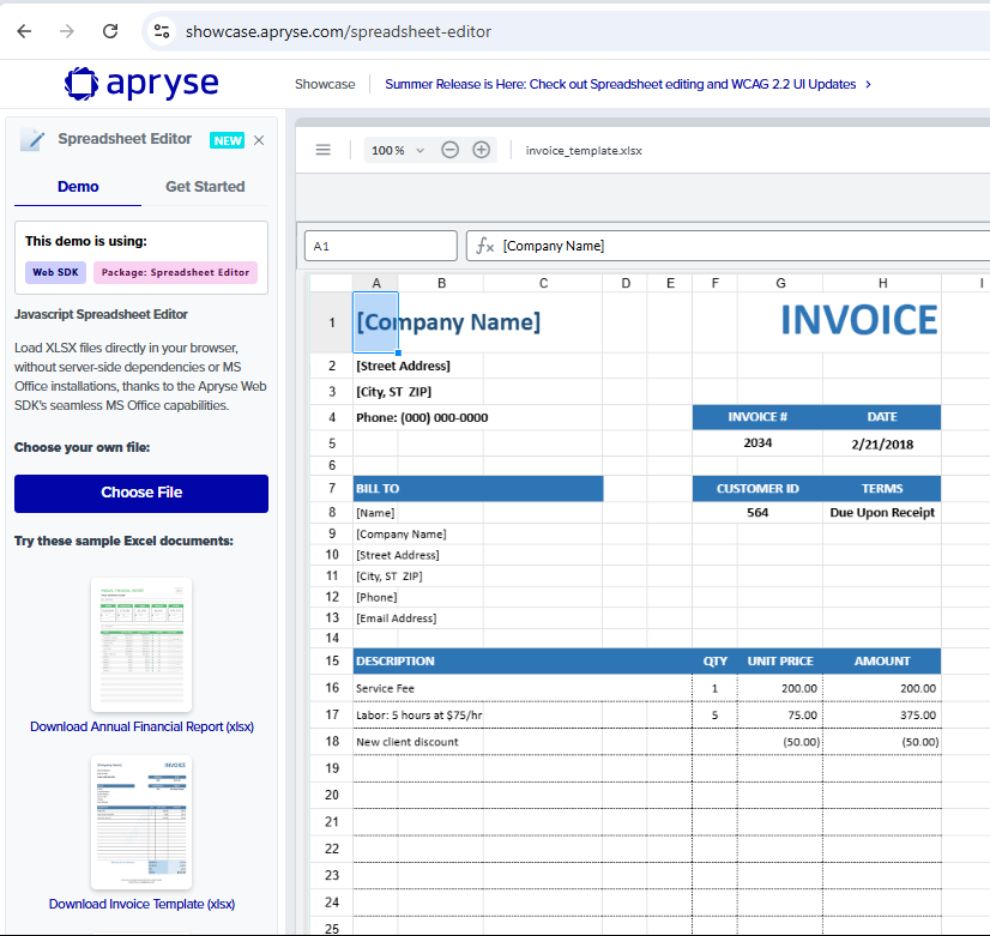Click the fx formula icon
The image size is (990, 936).
click(486, 245)
